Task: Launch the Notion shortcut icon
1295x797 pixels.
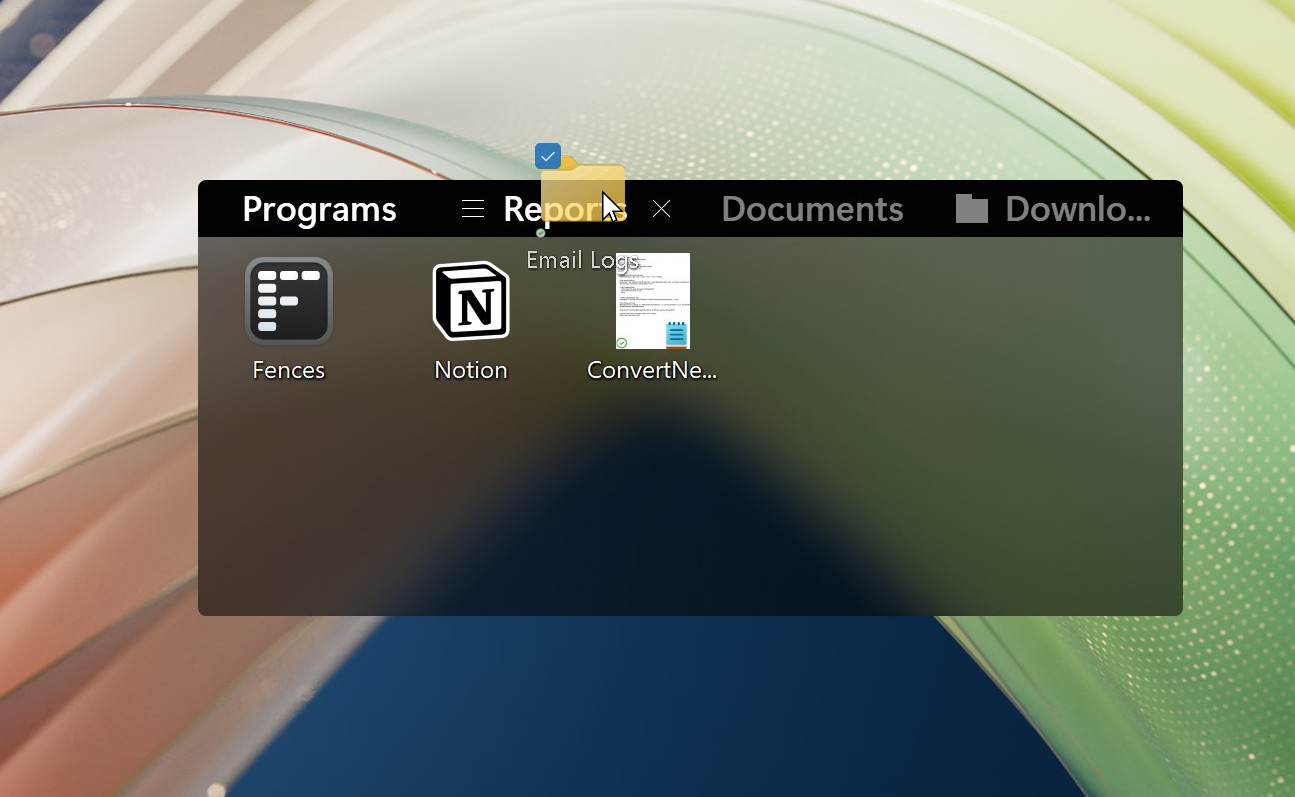Action: pyautogui.click(x=471, y=301)
